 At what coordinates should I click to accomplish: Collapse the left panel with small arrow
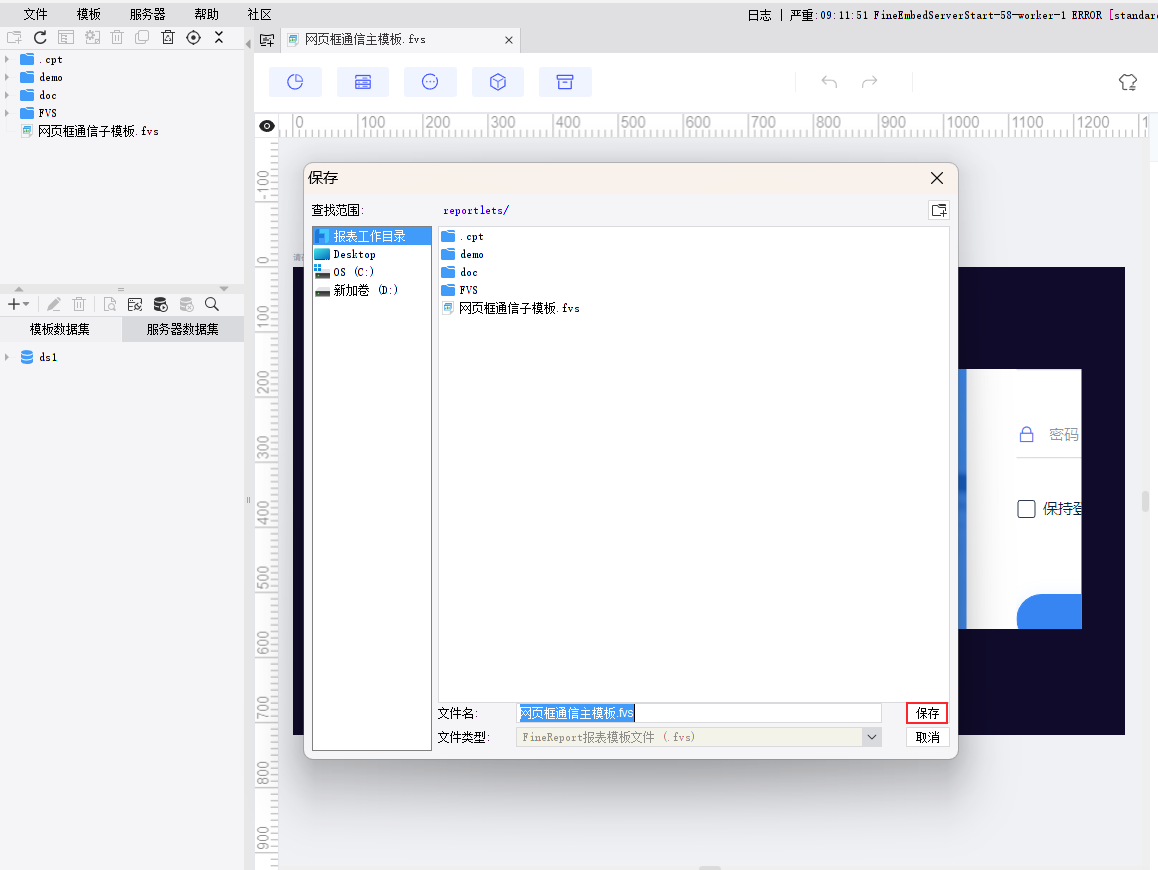pyautogui.click(x=248, y=44)
